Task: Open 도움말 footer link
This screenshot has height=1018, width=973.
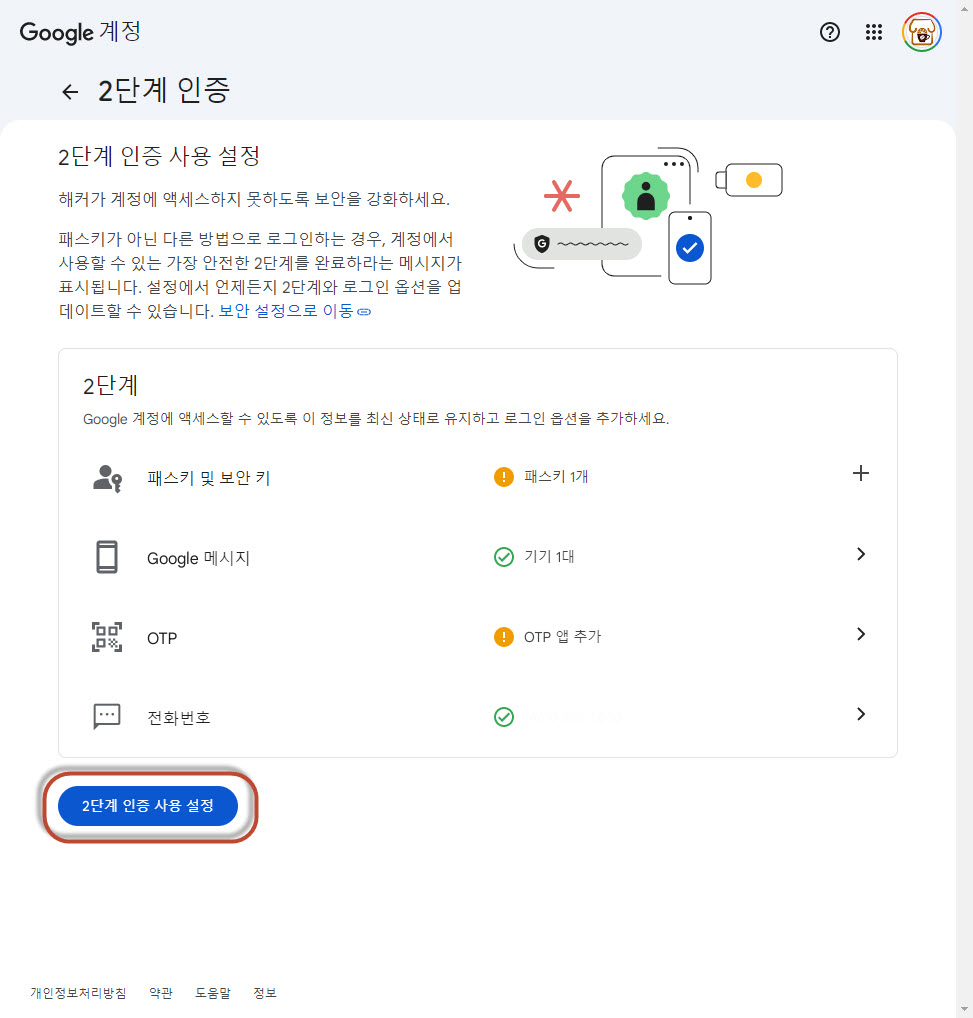Action: click(x=212, y=993)
